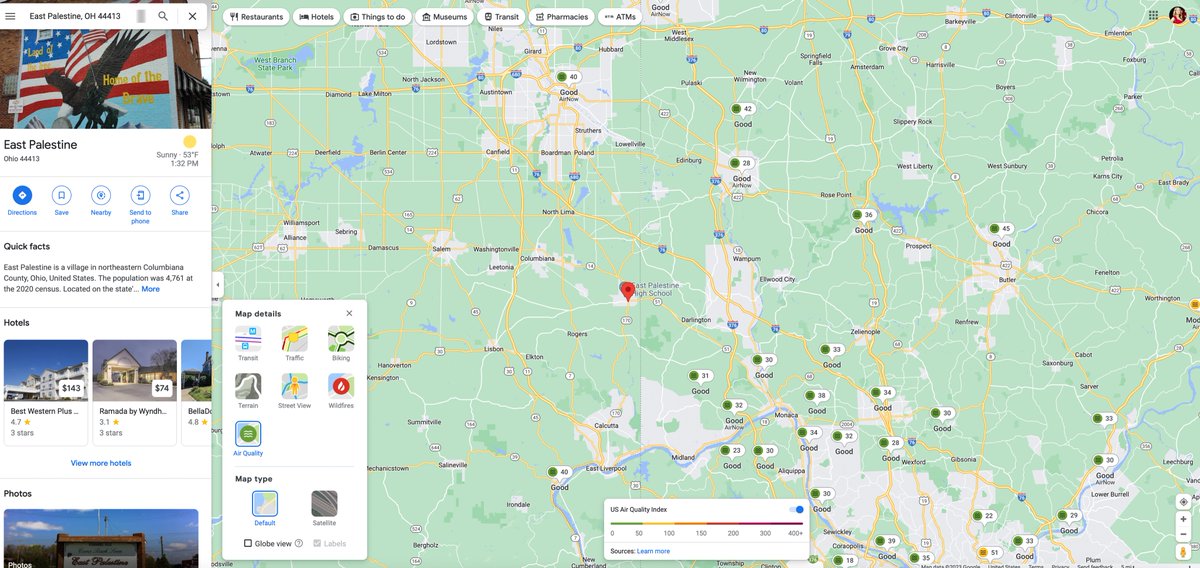Click air quality marker 45 Good
The height and width of the screenshot is (568, 1200).
pos(999,229)
